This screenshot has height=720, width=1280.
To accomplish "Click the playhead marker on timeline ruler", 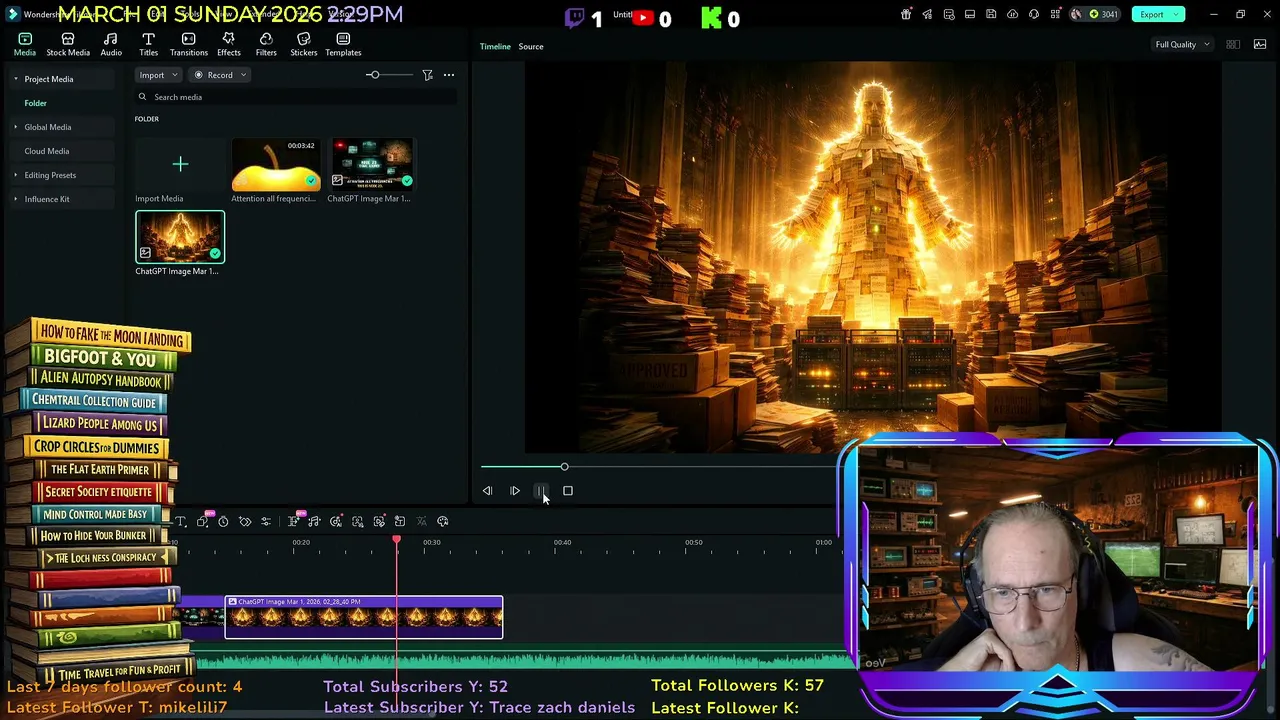I will 397,541.
